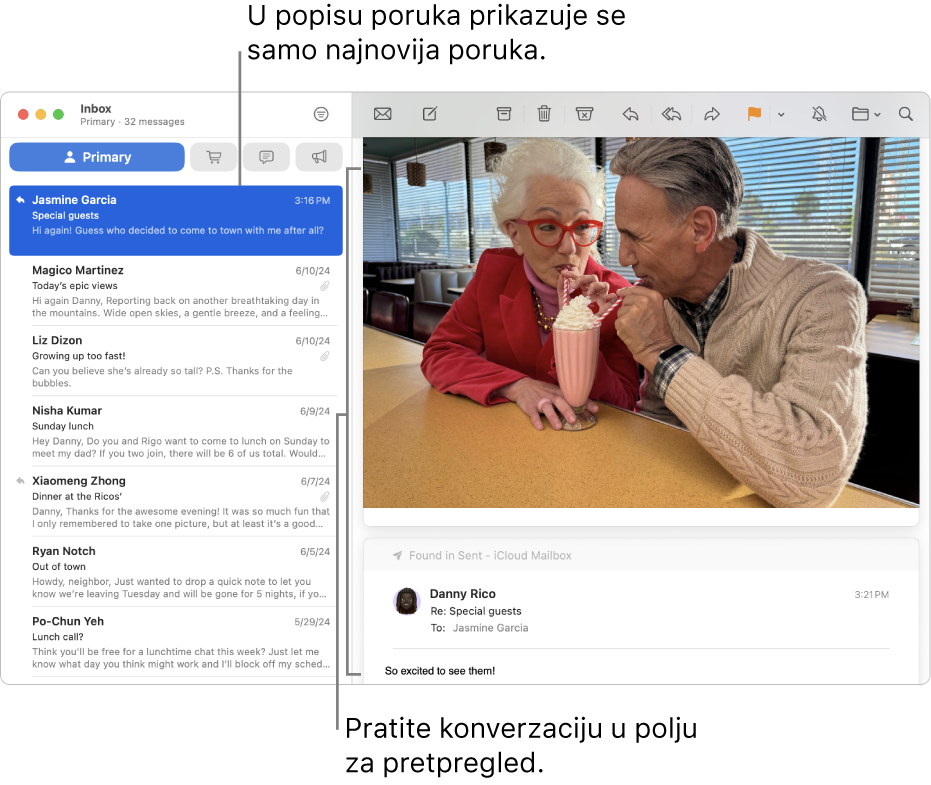Open Xiaomeng Zhong's Dinner at the Ricos' email

176,502
